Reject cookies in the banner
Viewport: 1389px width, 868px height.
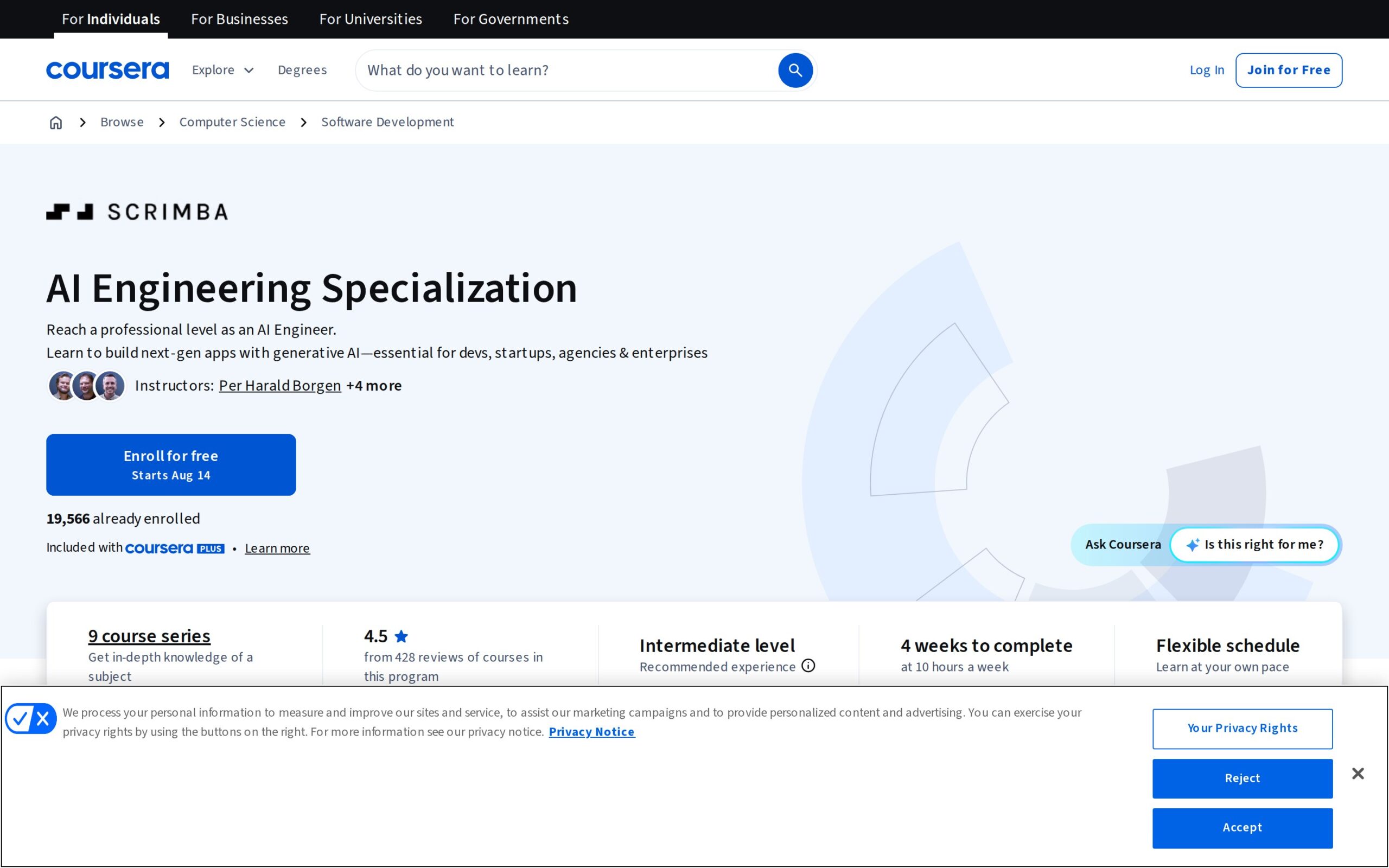point(1242,778)
